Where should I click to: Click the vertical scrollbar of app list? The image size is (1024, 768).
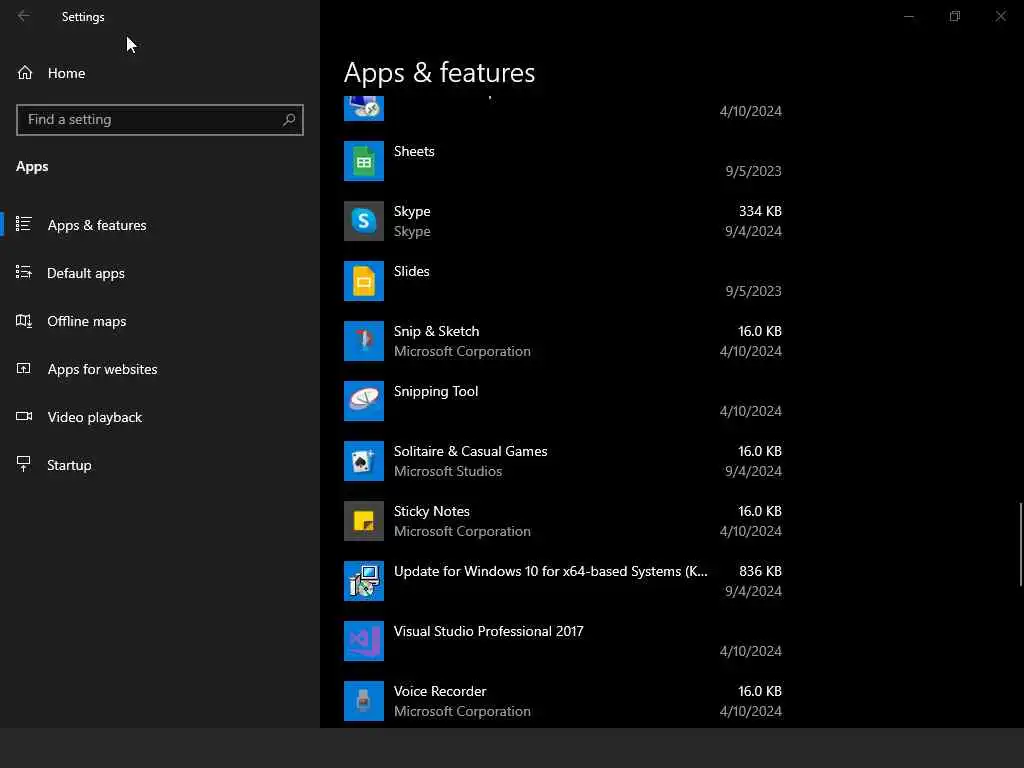pos(1020,545)
